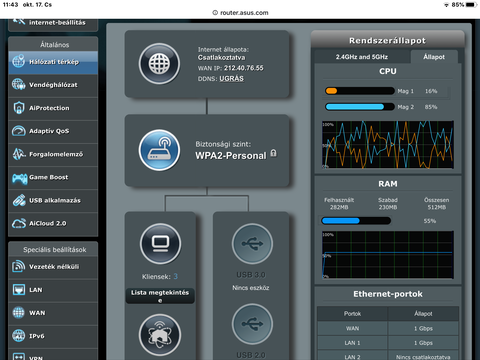Click the USB 3.0 port icon
Screen dimensions: 480x360
click(x=252, y=244)
